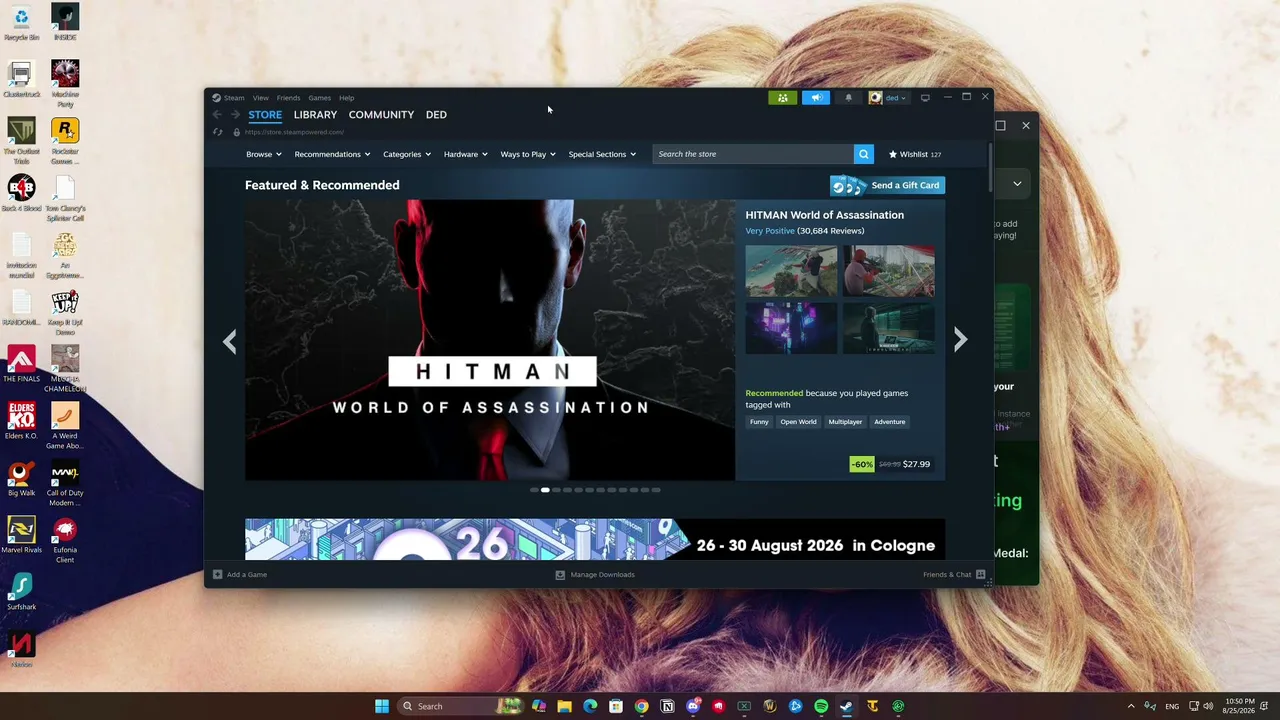The height and width of the screenshot is (720, 1280).
Task: Go forward in the Steam navigation history
Action: pyautogui.click(x=235, y=115)
